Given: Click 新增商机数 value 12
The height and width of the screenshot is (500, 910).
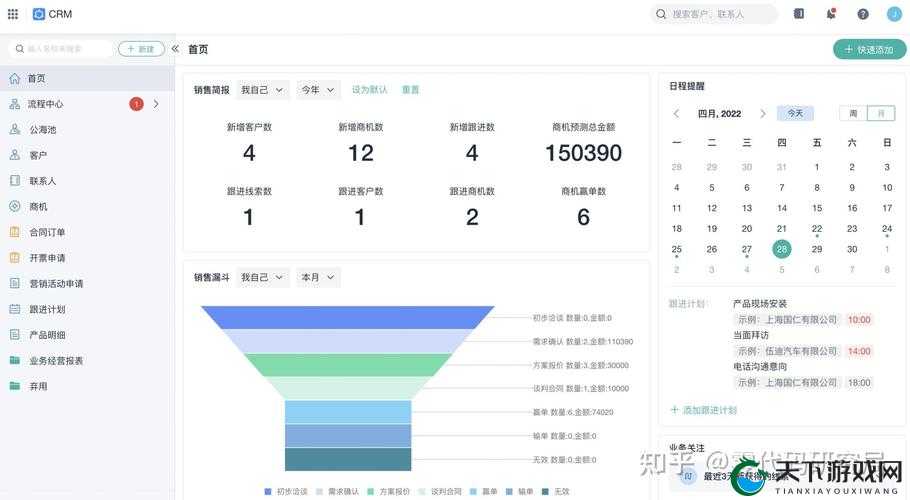Looking at the screenshot, I should pyautogui.click(x=360, y=153).
